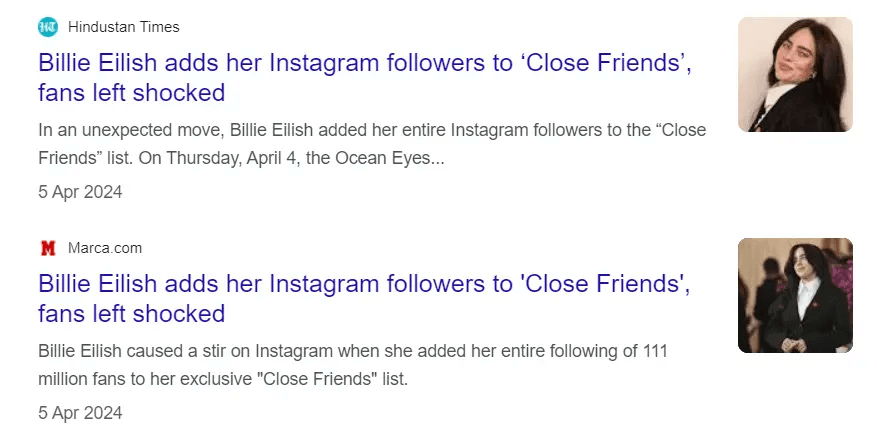Click the date under Hindustan Times result
Screen dimensions: 877x429
[80, 192]
